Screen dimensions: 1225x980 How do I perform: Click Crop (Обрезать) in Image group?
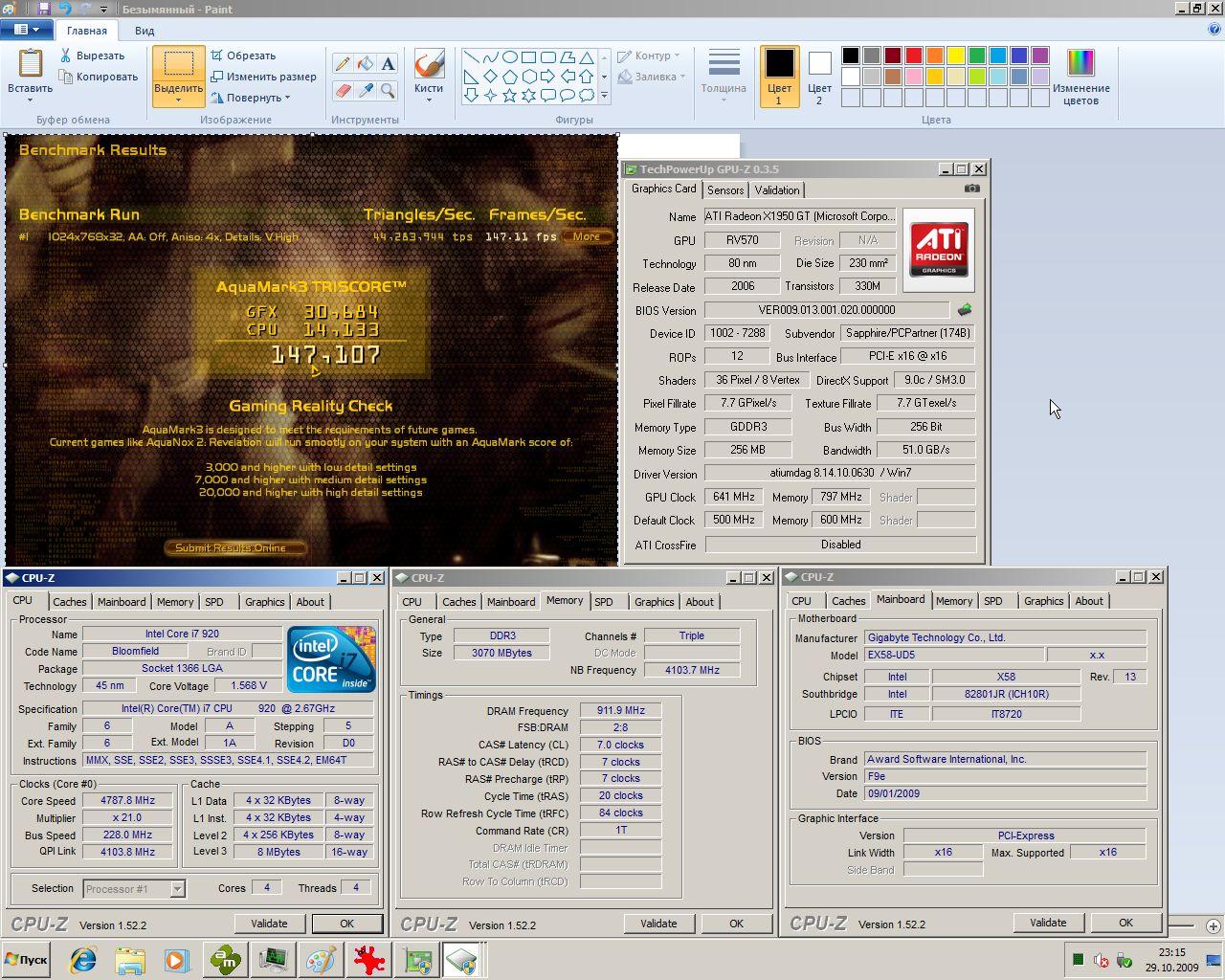point(243,56)
